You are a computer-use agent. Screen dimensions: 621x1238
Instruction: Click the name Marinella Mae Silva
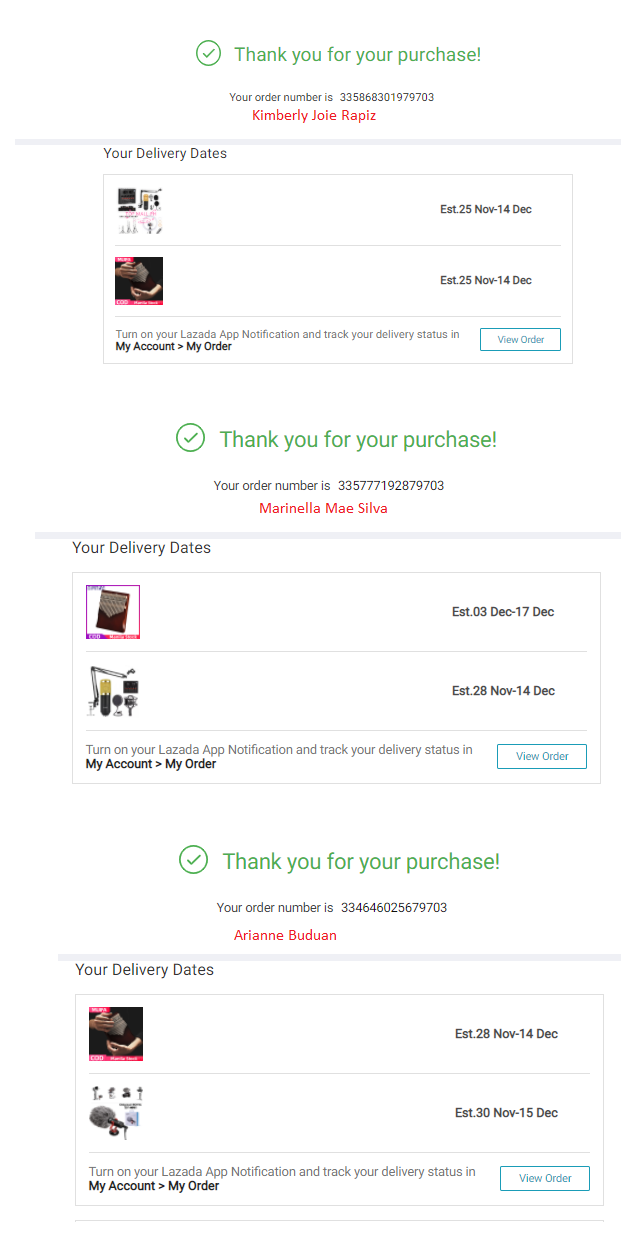tap(323, 508)
